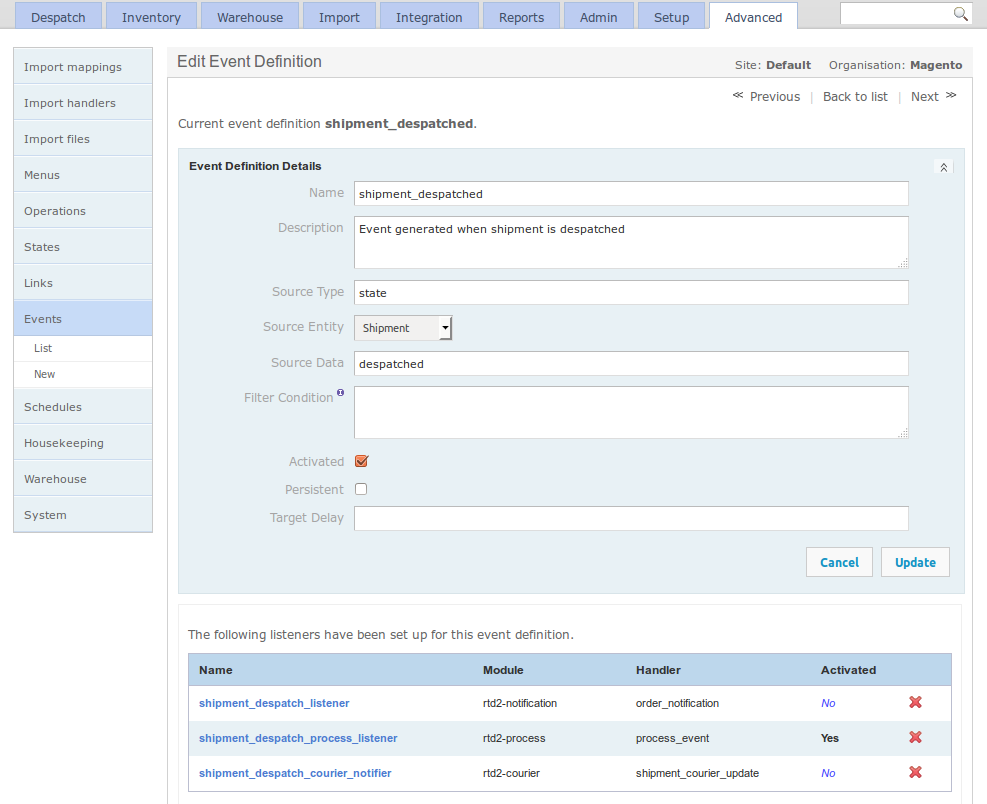Collapse the Event Definition Details panel chevron
Image resolution: width=987 pixels, height=804 pixels.
943,166
